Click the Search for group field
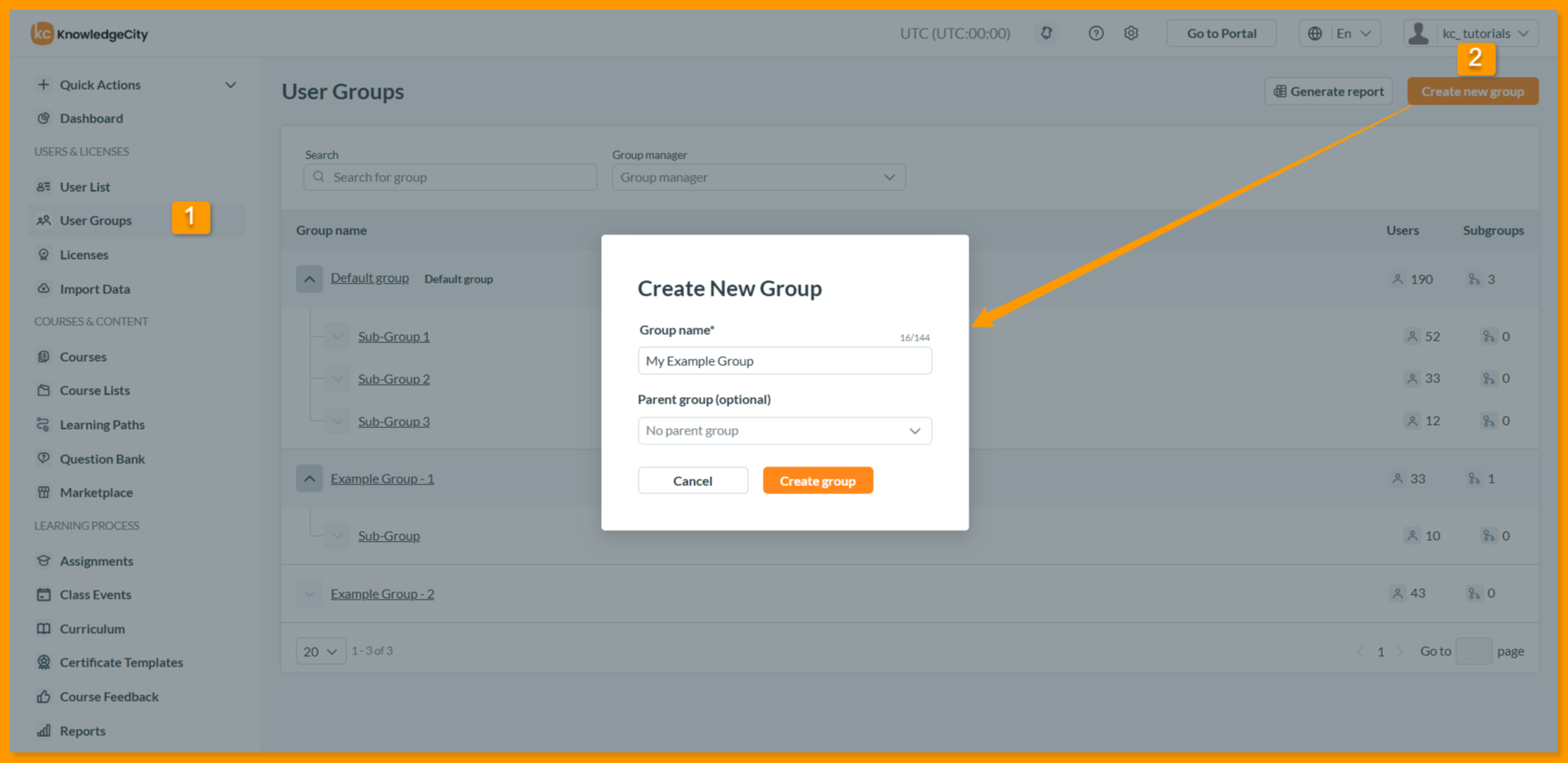The image size is (1568, 763). point(450,177)
